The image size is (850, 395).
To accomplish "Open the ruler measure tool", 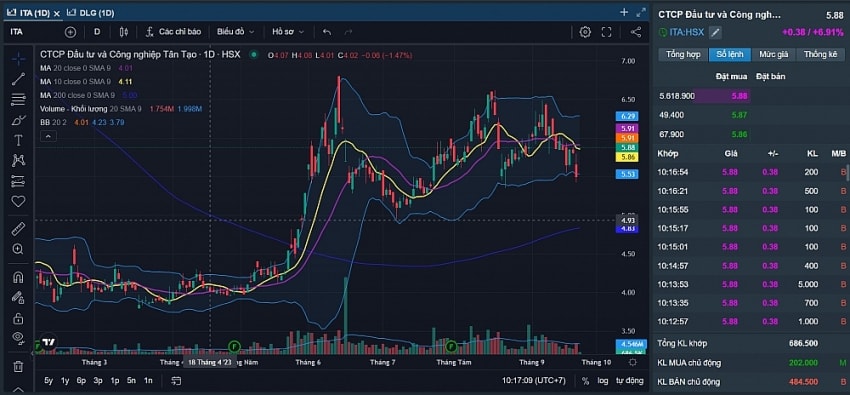I will click(18, 229).
